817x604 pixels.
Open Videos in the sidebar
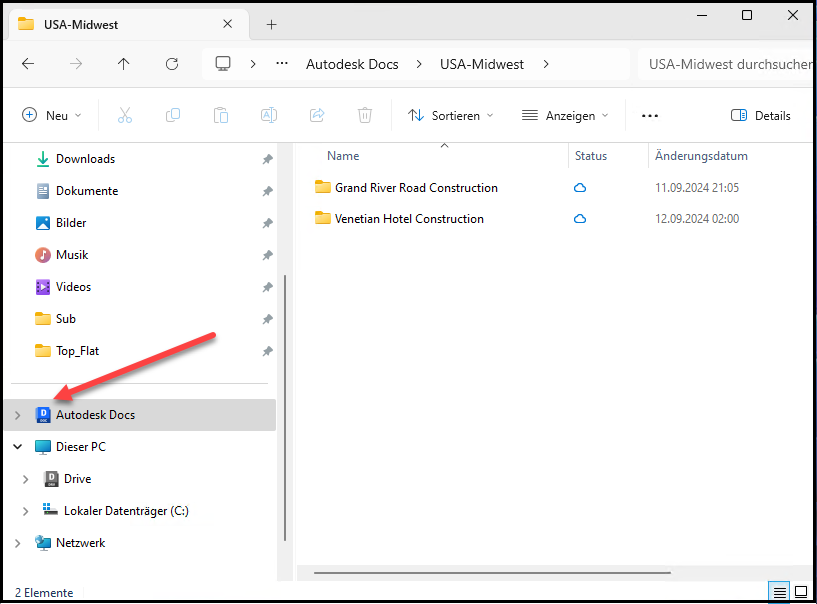73,287
